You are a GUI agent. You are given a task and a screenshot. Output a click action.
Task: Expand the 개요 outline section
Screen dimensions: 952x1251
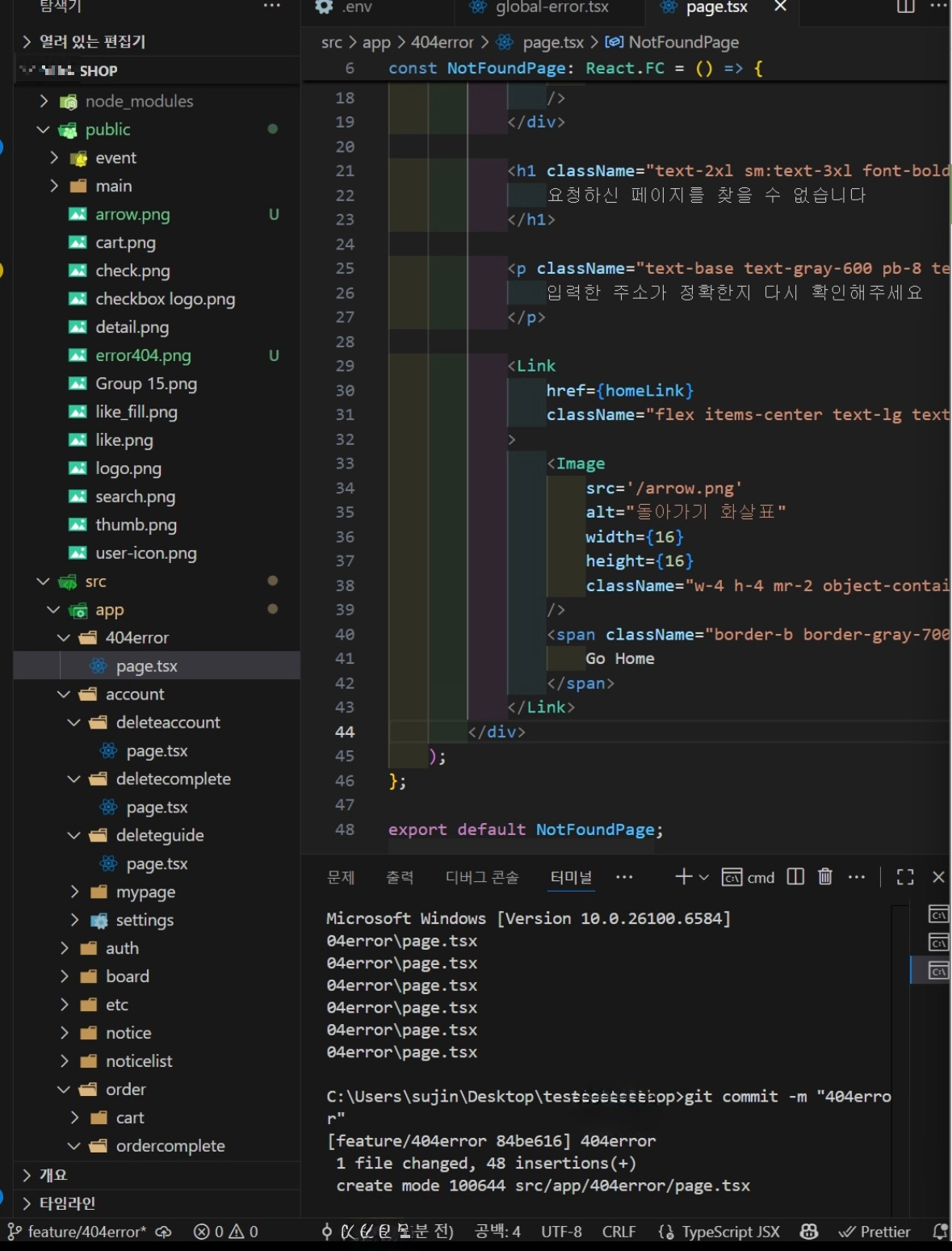(x=53, y=1175)
